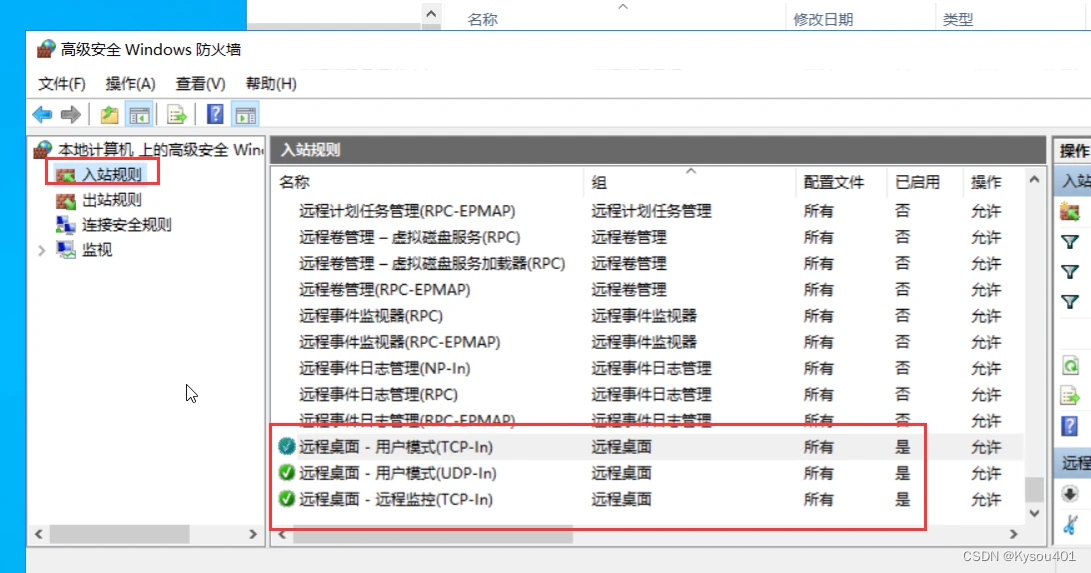Image resolution: width=1091 pixels, height=573 pixels.
Task: Click the Up one level folder icon
Action: (x=109, y=114)
